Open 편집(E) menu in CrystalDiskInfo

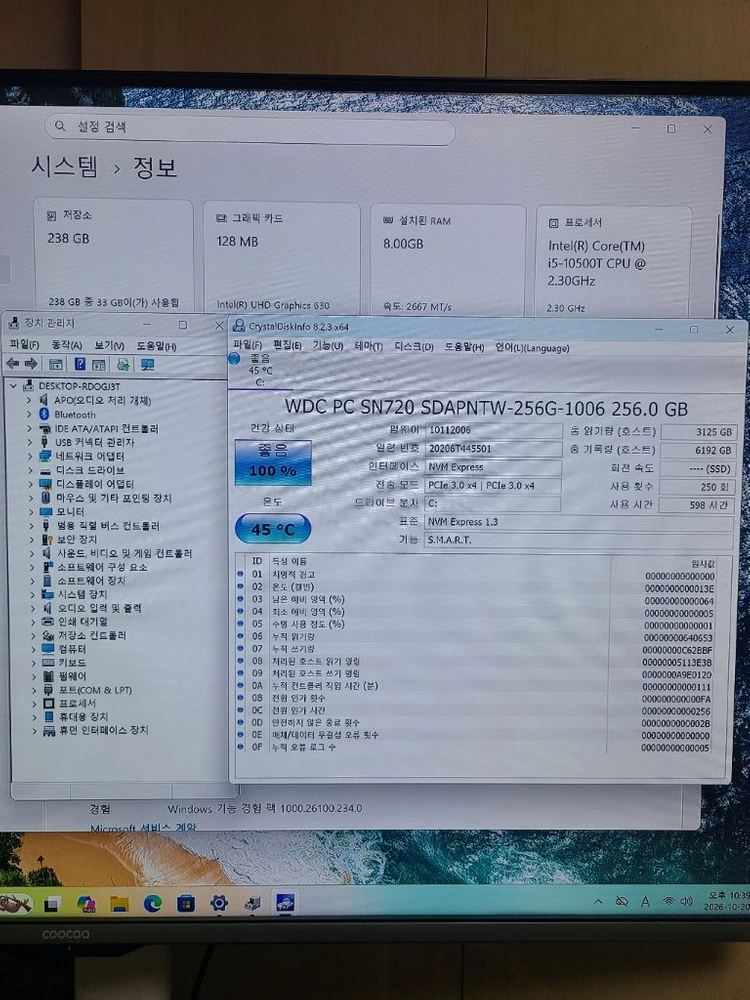click(x=287, y=346)
